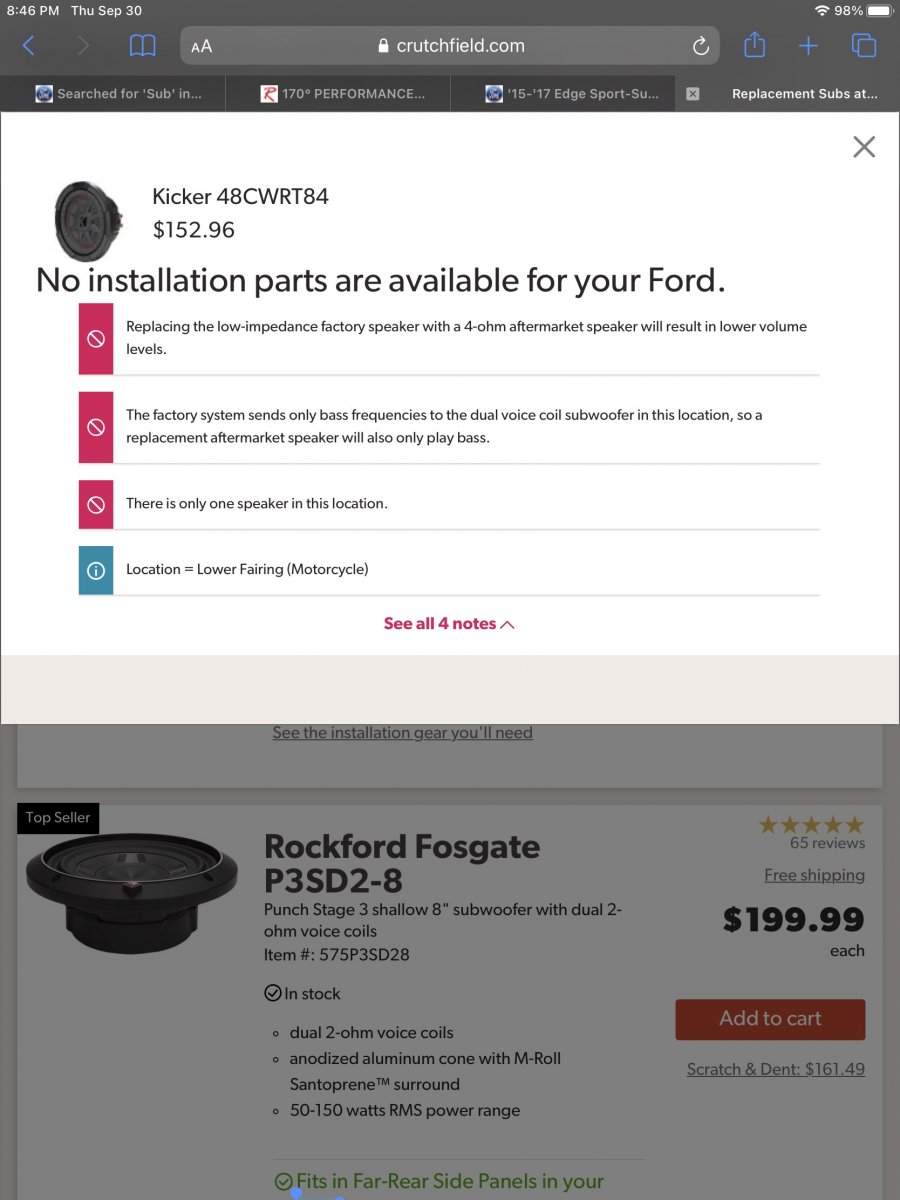The image size is (900, 1200).
Task: Reload the crutchfield.com page
Action: [700, 46]
